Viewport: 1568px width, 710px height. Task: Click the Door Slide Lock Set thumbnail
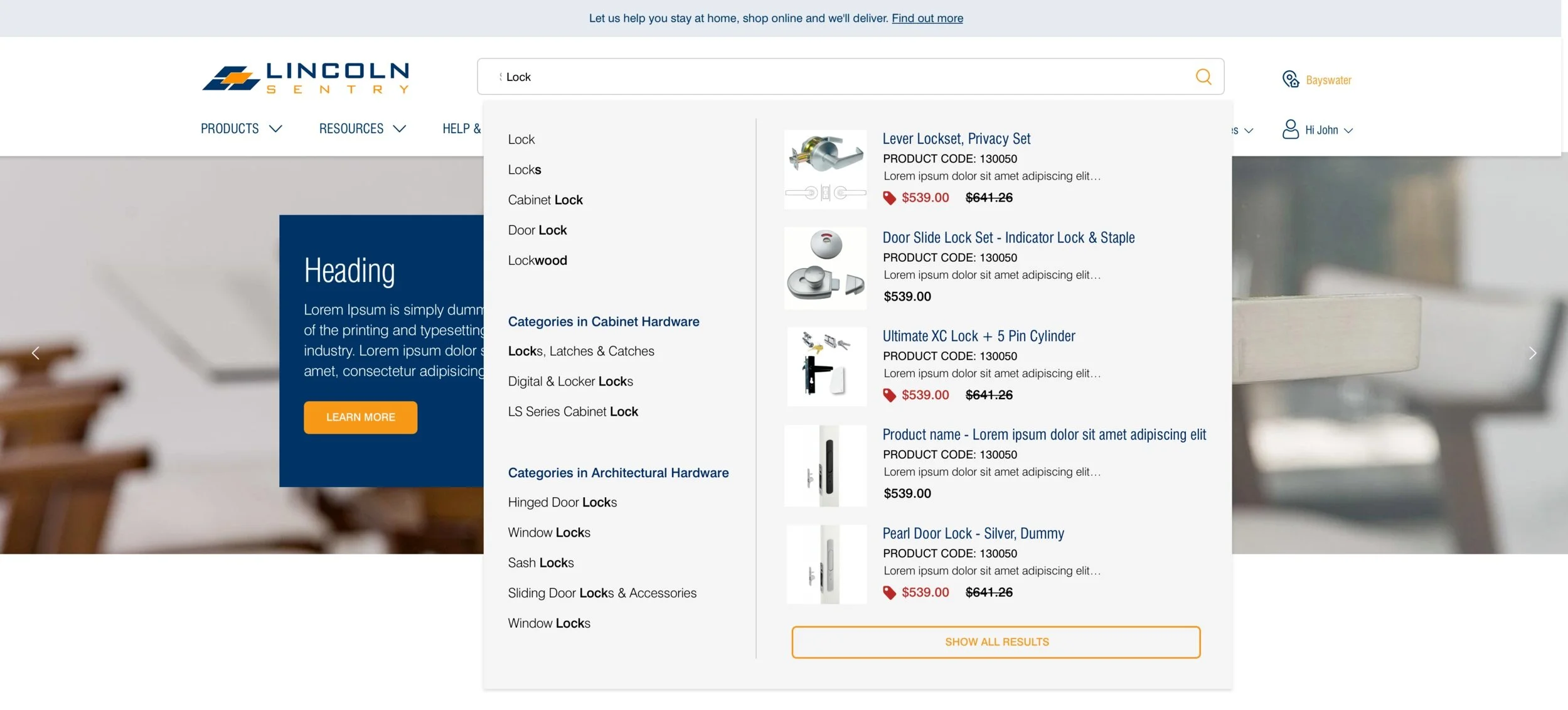point(825,268)
